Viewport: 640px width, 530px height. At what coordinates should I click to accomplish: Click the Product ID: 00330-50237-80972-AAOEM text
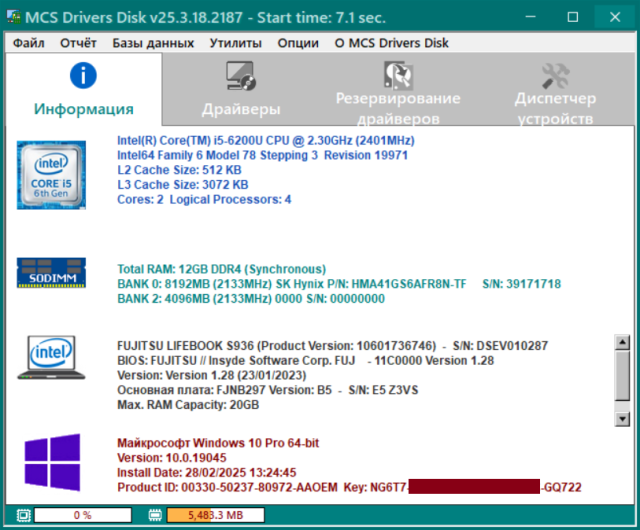point(227,487)
